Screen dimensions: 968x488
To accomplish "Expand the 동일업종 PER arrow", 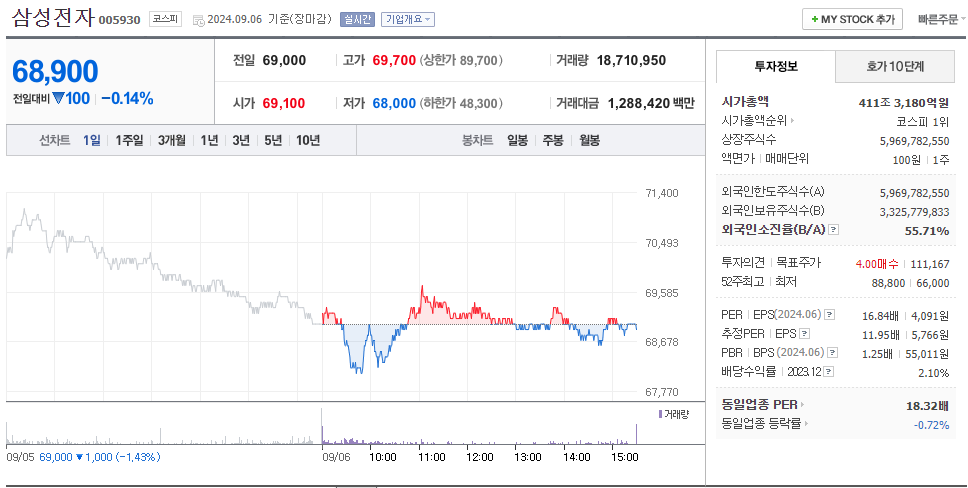I will click(x=803, y=405).
